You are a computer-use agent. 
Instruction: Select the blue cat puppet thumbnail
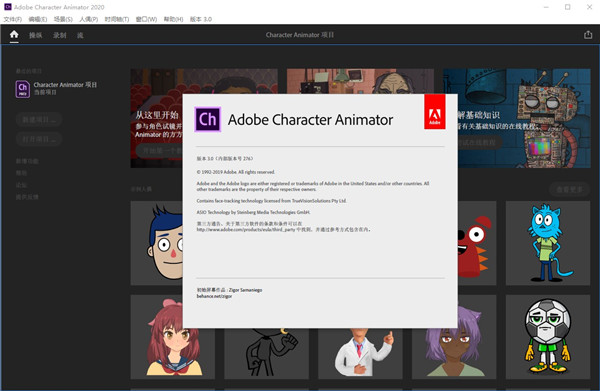click(x=548, y=243)
